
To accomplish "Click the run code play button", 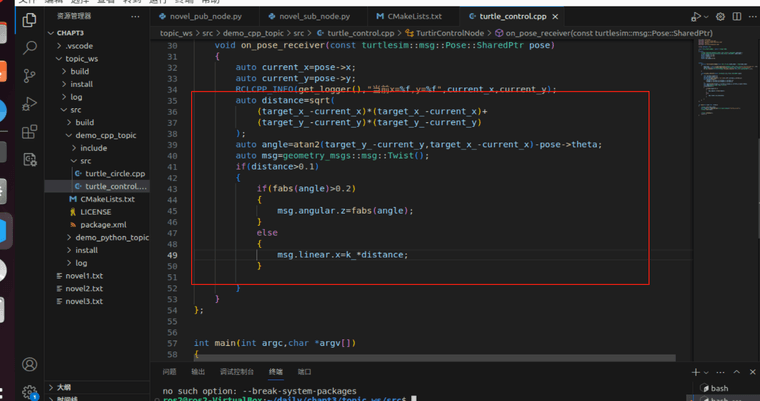I will point(696,16).
